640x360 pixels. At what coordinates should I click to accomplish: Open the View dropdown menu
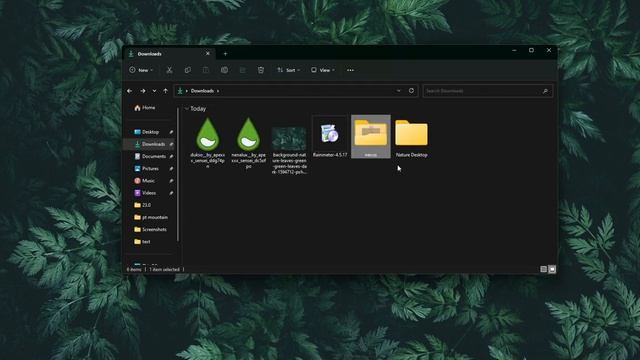point(323,70)
